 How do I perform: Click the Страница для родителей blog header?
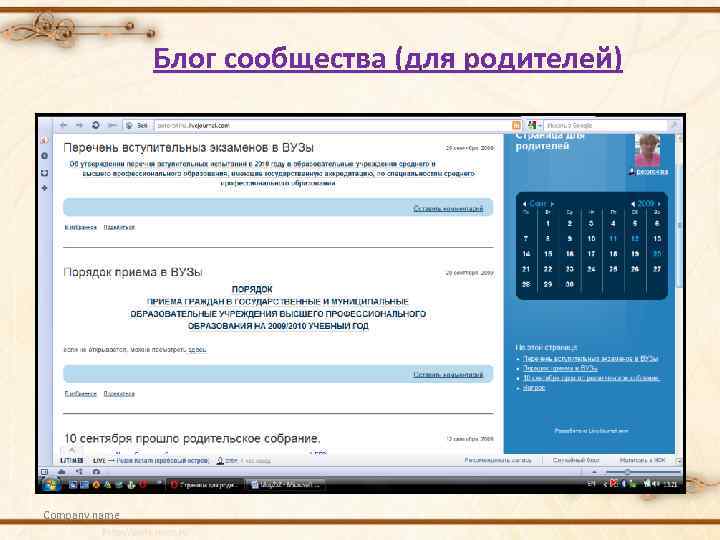pyautogui.click(x=549, y=141)
